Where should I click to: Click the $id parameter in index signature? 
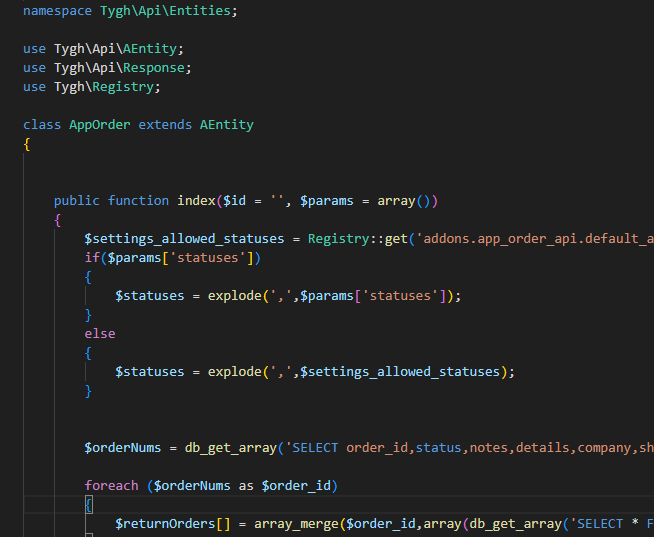click(x=235, y=200)
